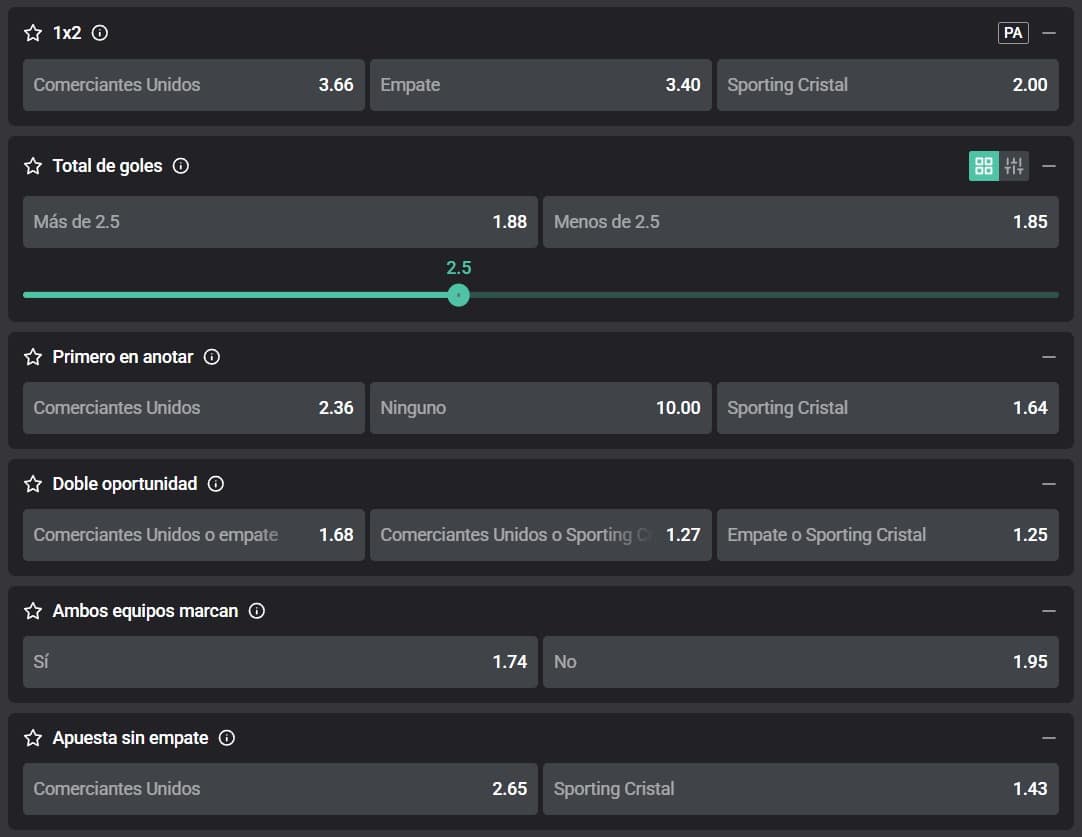Click info icon next to Primero en anotar
1082x837 pixels.
pos(212,357)
